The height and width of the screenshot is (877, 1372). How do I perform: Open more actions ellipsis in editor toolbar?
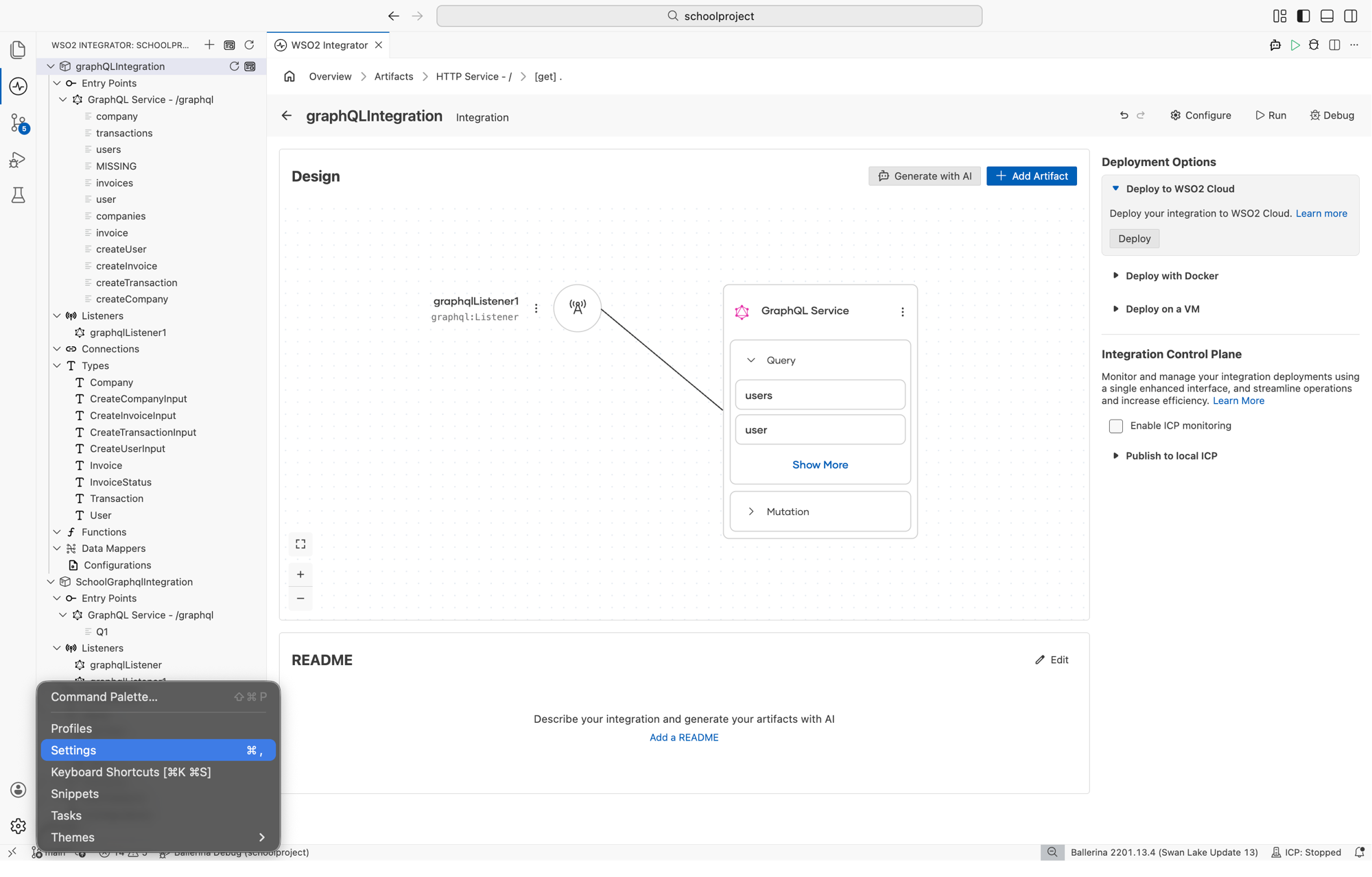click(1354, 45)
